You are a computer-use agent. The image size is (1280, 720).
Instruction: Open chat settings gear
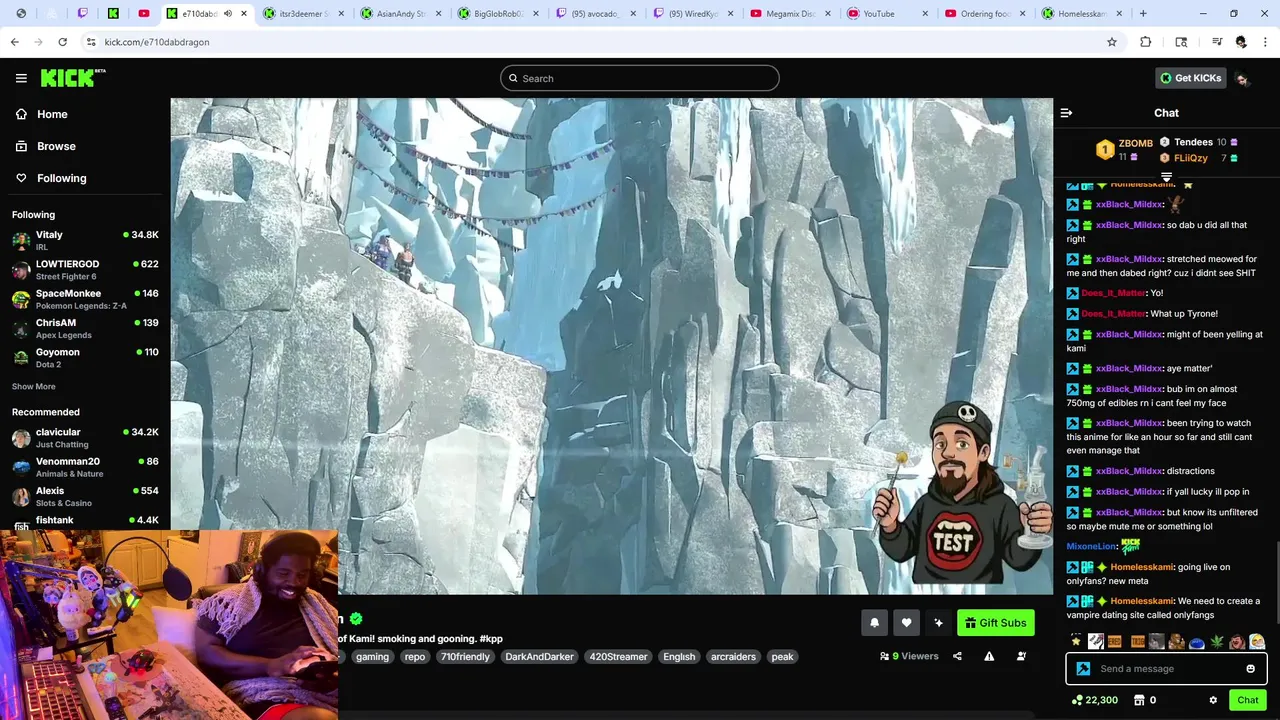pyautogui.click(x=1213, y=700)
